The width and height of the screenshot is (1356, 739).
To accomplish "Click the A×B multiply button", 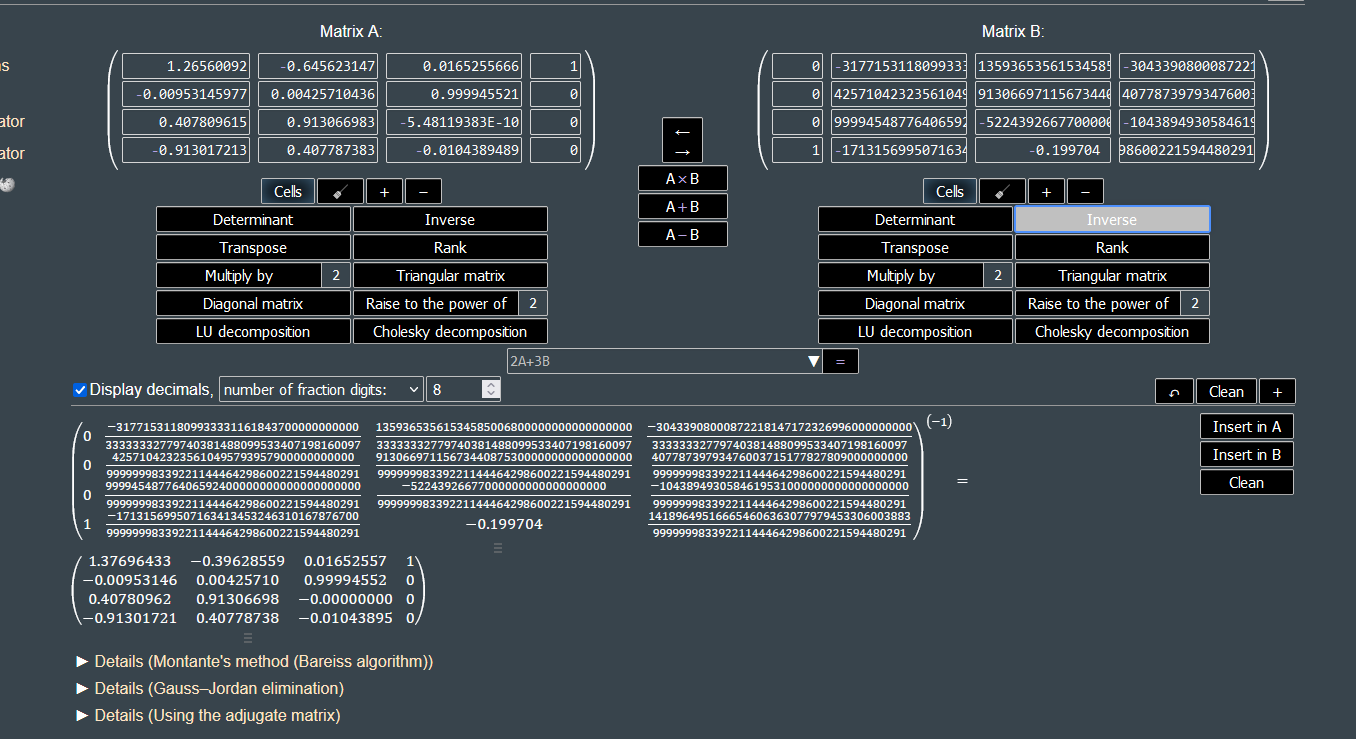I will 682,179.
